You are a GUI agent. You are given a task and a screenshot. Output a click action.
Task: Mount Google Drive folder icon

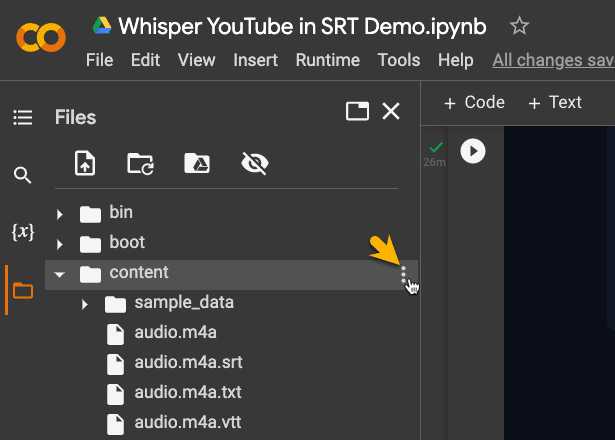pos(197,163)
